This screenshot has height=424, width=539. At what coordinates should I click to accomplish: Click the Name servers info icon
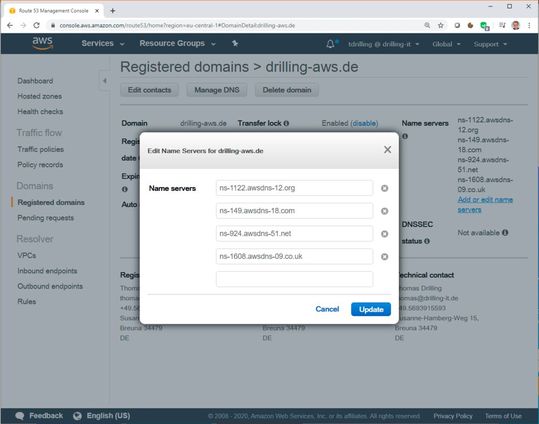tap(405, 136)
